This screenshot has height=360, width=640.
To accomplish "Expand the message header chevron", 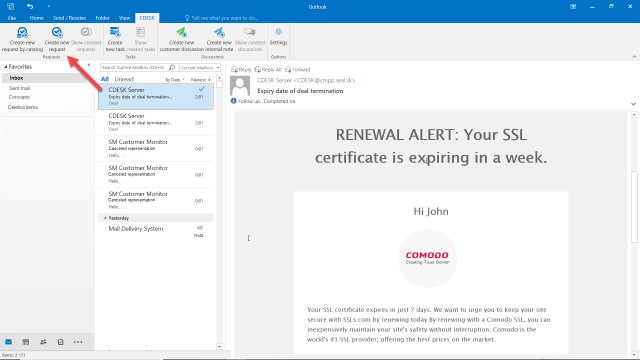I will click(633, 104).
